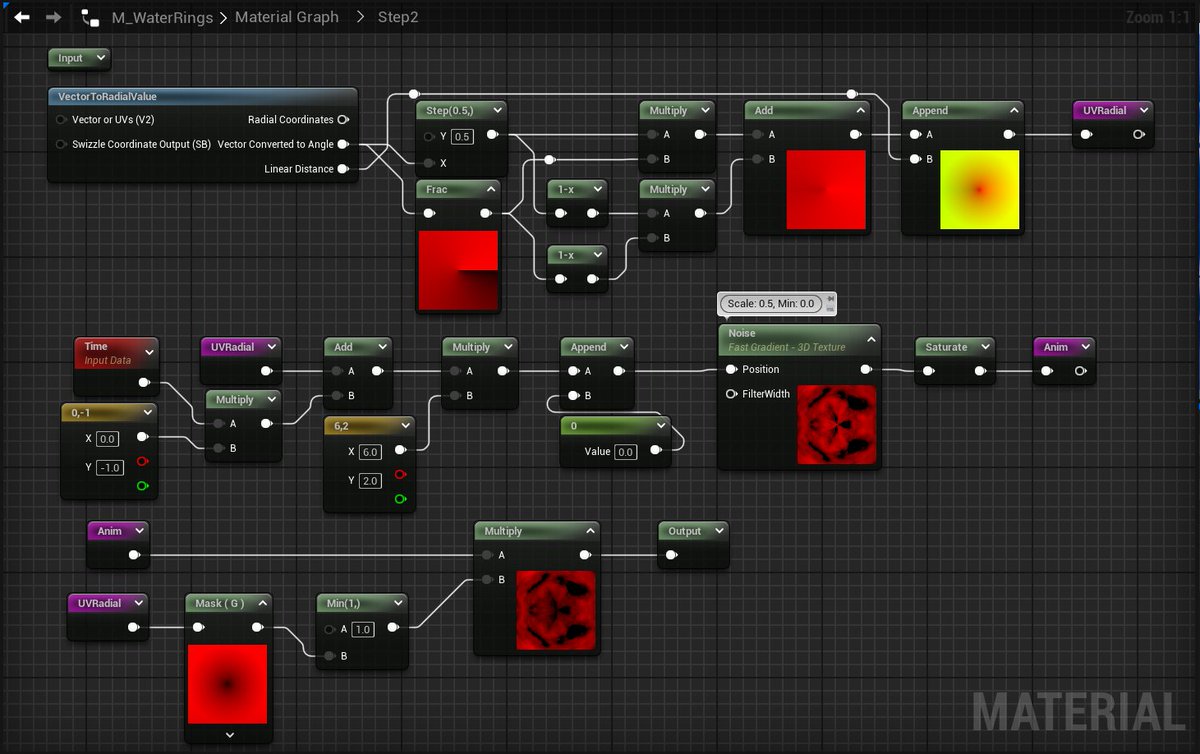The height and width of the screenshot is (754, 1200).
Task: Expand the Time node chevron
Action: coord(149,352)
